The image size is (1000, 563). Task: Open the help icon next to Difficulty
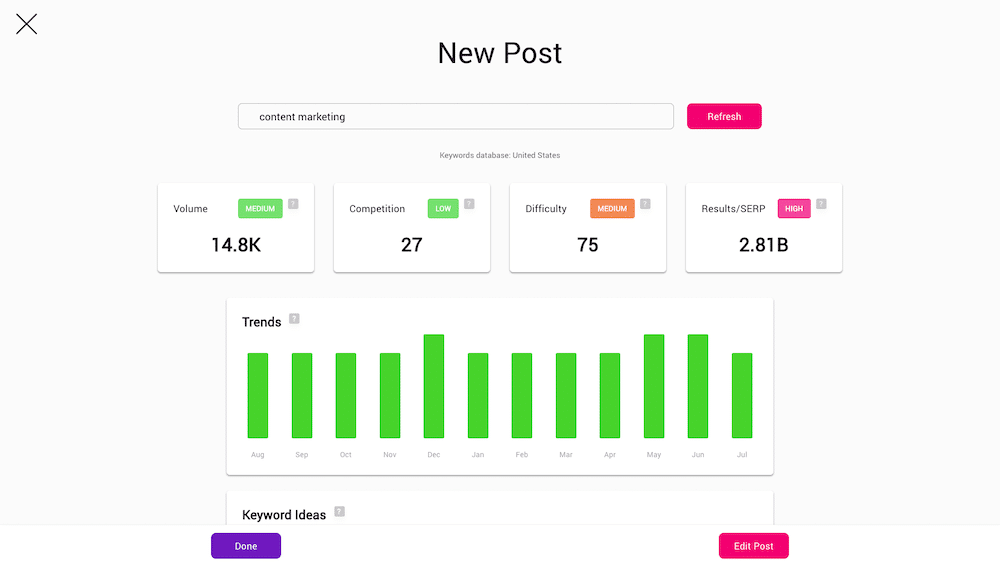[x=645, y=204]
